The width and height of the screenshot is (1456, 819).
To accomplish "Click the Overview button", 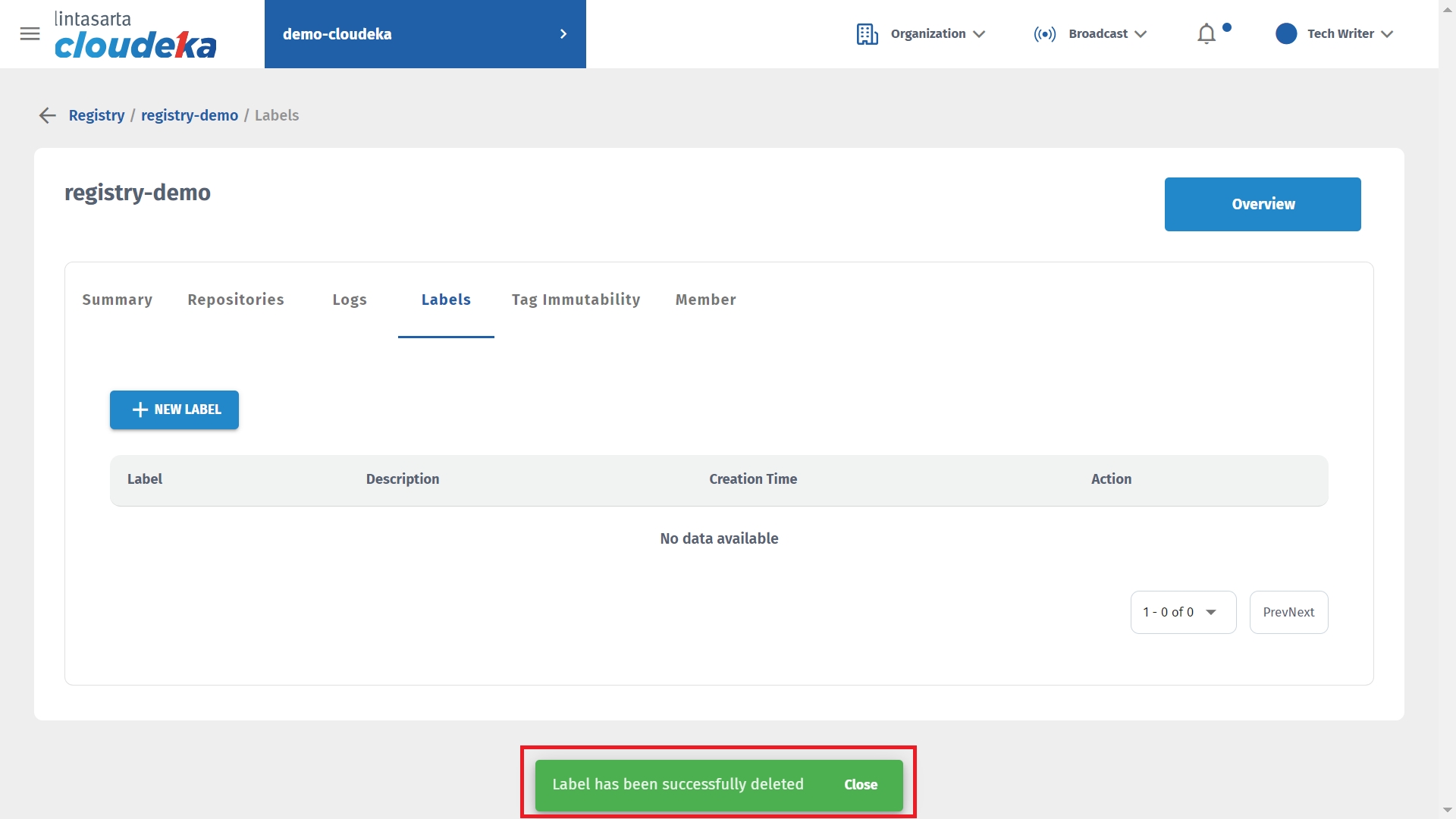I will 1263,204.
